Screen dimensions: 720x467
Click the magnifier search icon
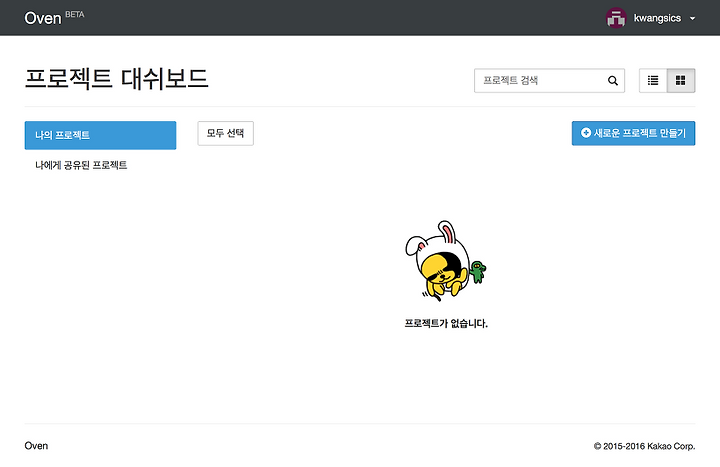coord(613,80)
